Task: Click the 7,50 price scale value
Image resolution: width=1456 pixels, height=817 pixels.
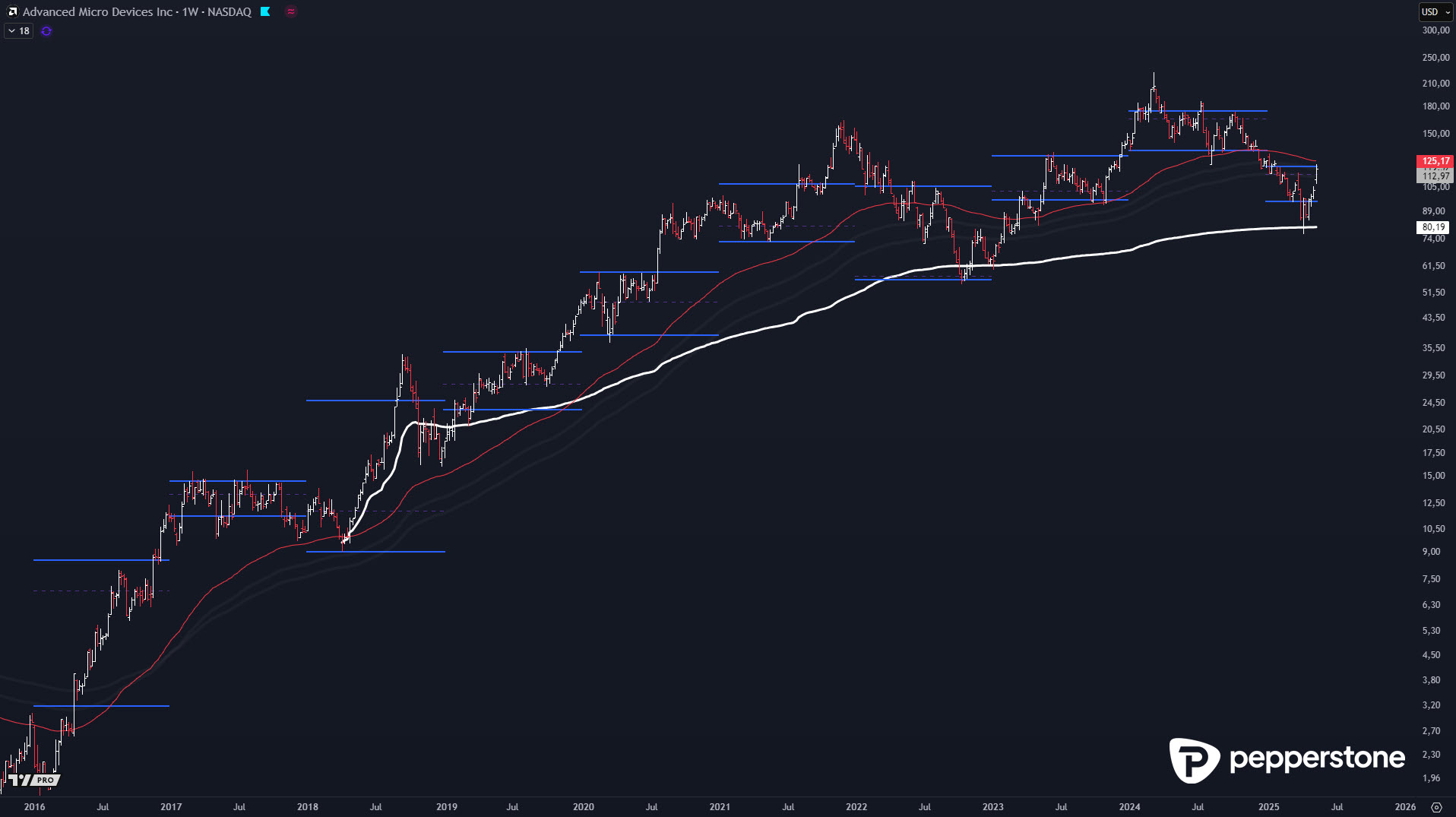Action: click(1431, 579)
